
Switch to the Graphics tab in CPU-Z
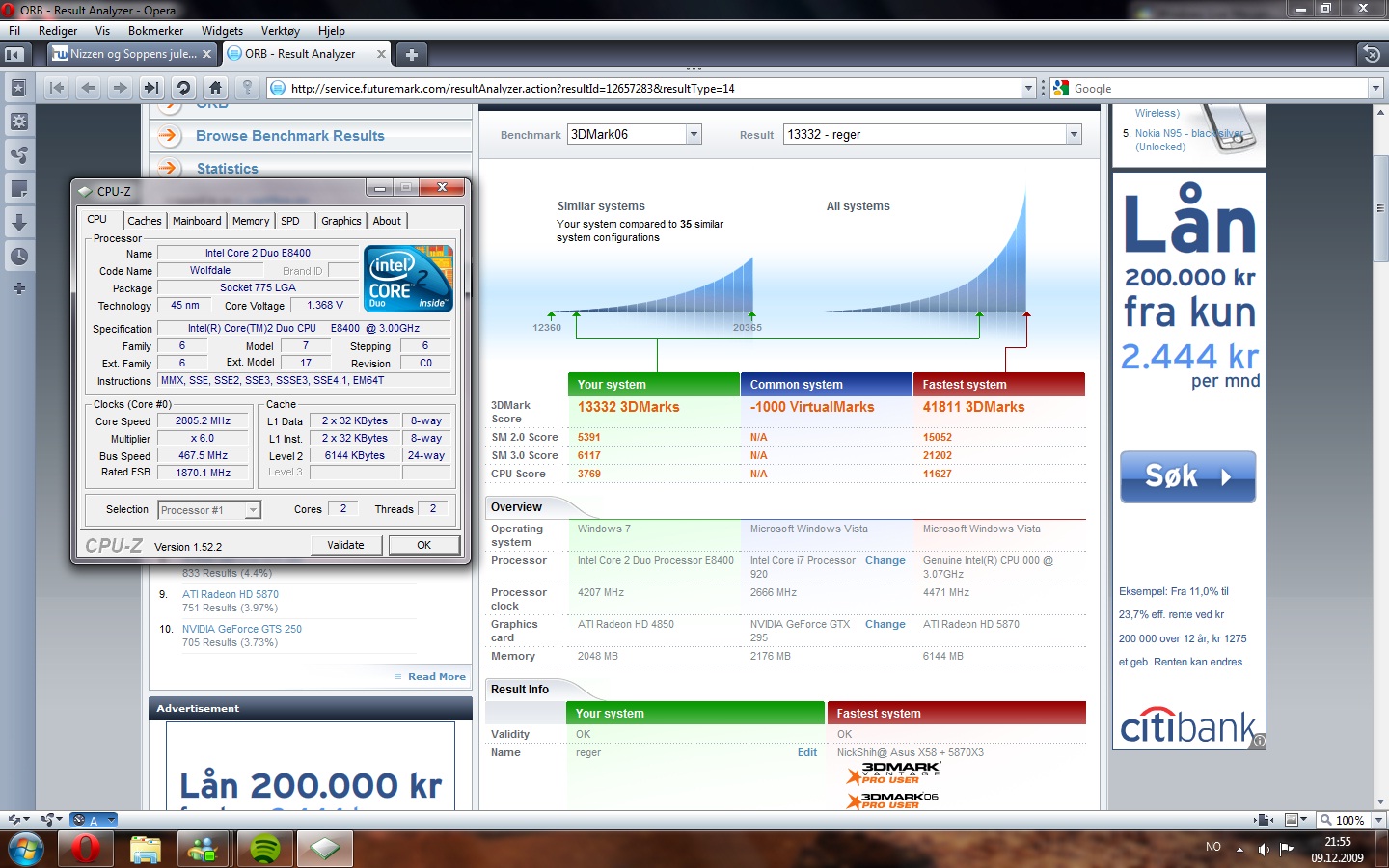(341, 221)
